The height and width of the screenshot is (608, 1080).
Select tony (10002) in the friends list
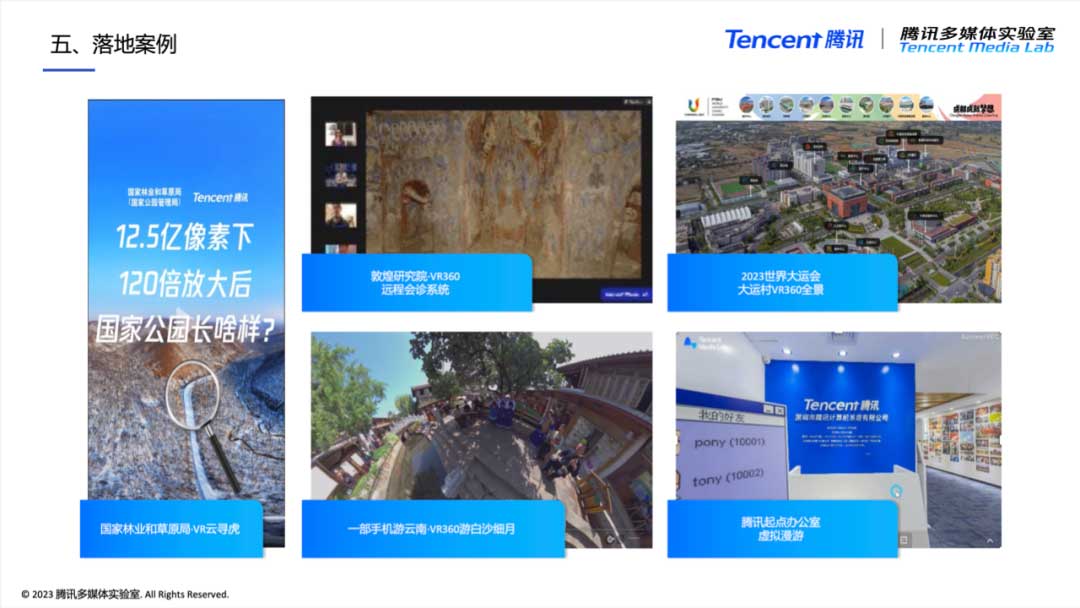coord(727,476)
